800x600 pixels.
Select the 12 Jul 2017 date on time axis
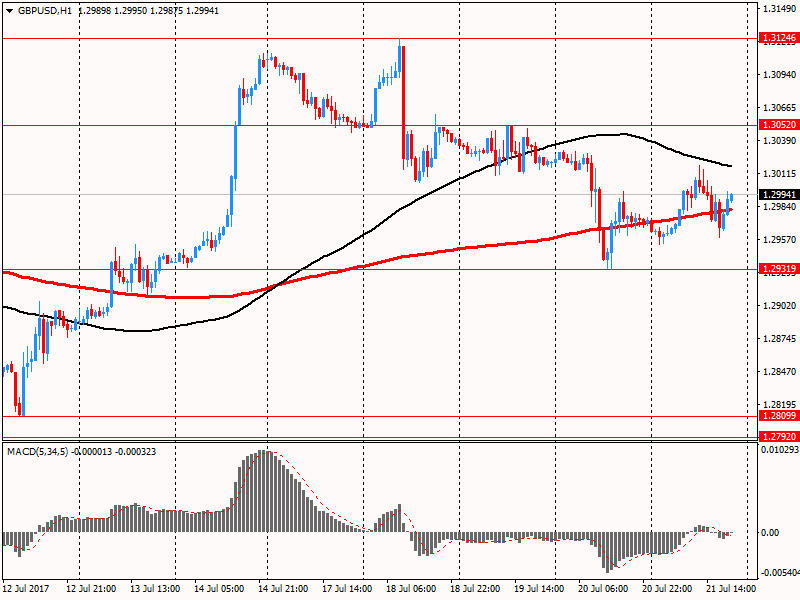coord(26,588)
